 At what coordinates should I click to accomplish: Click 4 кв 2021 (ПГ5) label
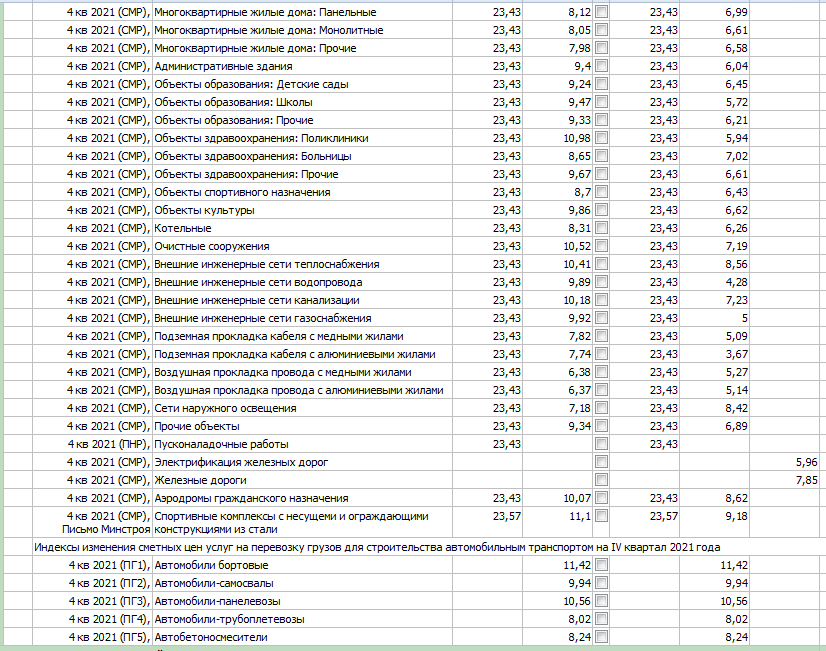click(110, 637)
